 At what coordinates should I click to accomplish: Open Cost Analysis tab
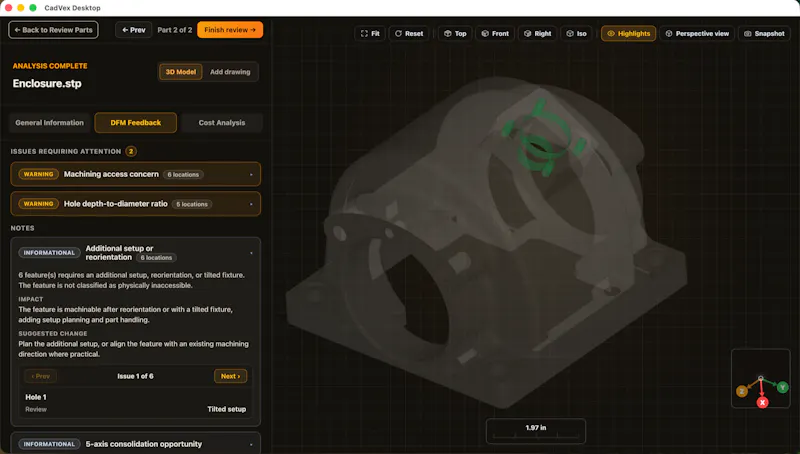point(222,122)
